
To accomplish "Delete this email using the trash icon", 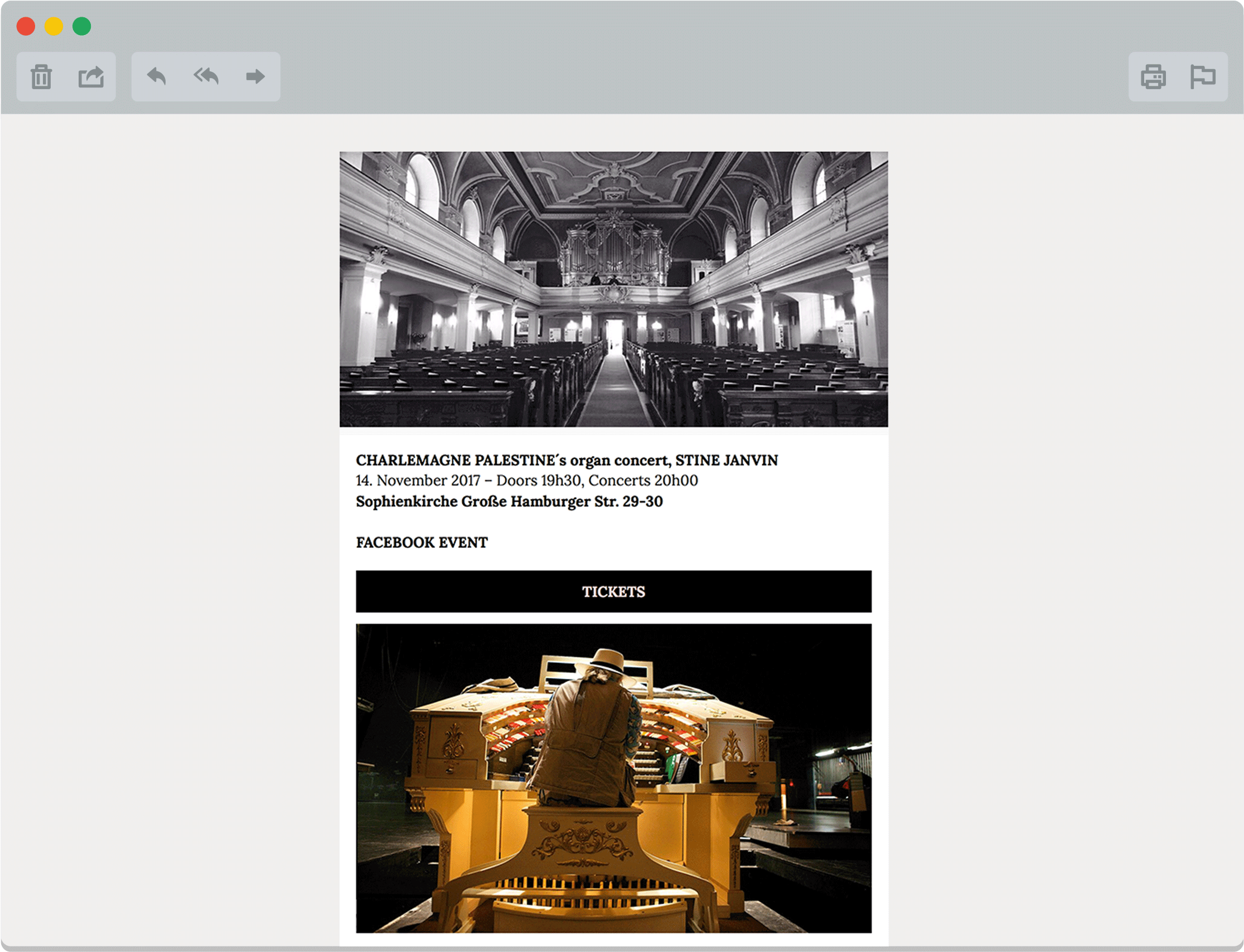I will (x=41, y=76).
